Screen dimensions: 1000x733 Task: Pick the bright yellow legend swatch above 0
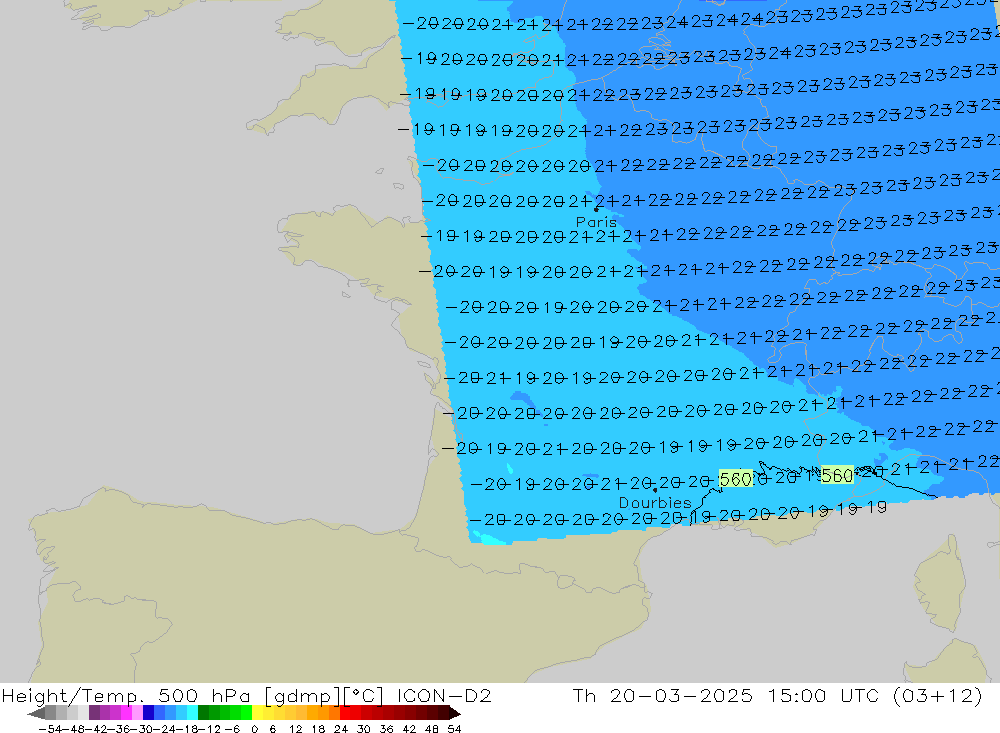(258, 713)
